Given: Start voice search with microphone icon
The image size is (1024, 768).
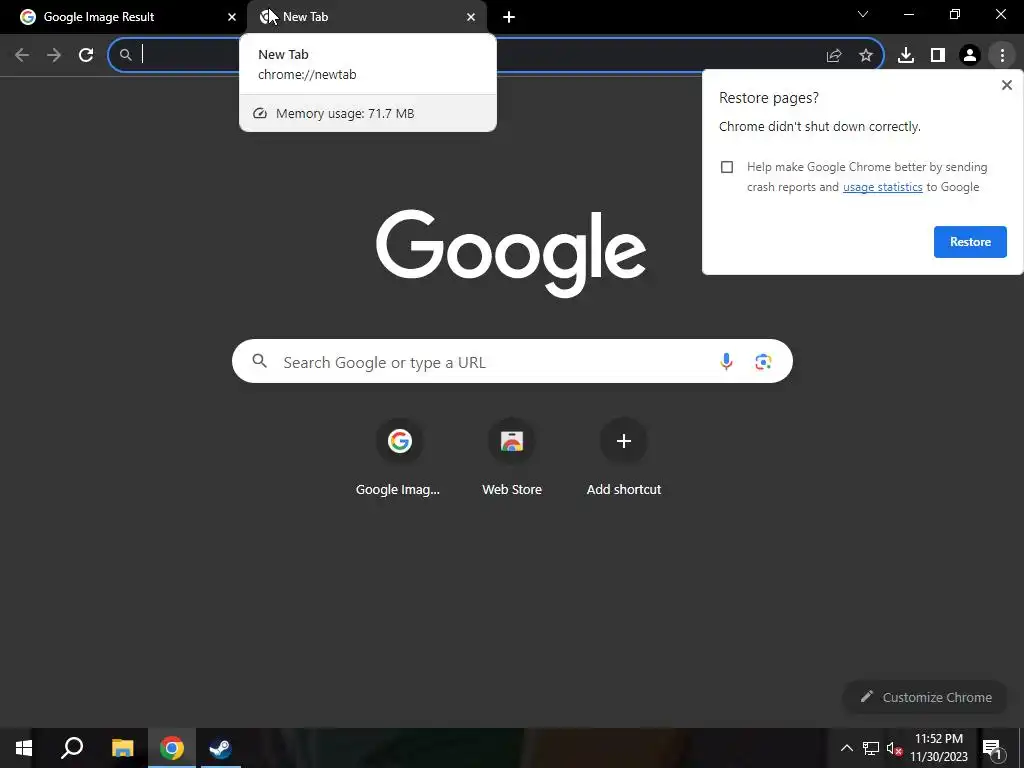Looking at the screenshot, I should [x=726, y=361].
